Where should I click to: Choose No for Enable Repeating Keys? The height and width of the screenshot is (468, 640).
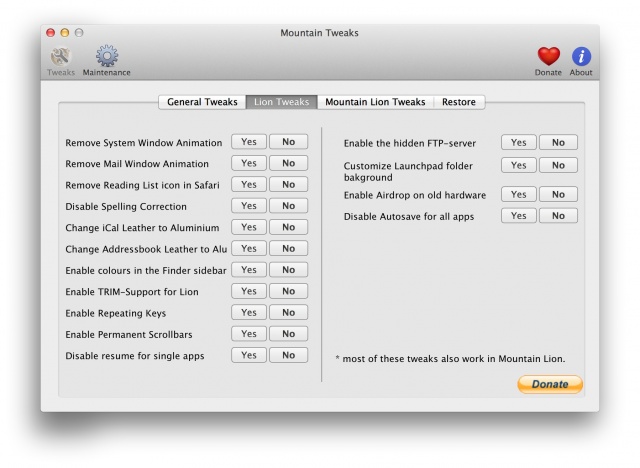(x=288, y=313)
